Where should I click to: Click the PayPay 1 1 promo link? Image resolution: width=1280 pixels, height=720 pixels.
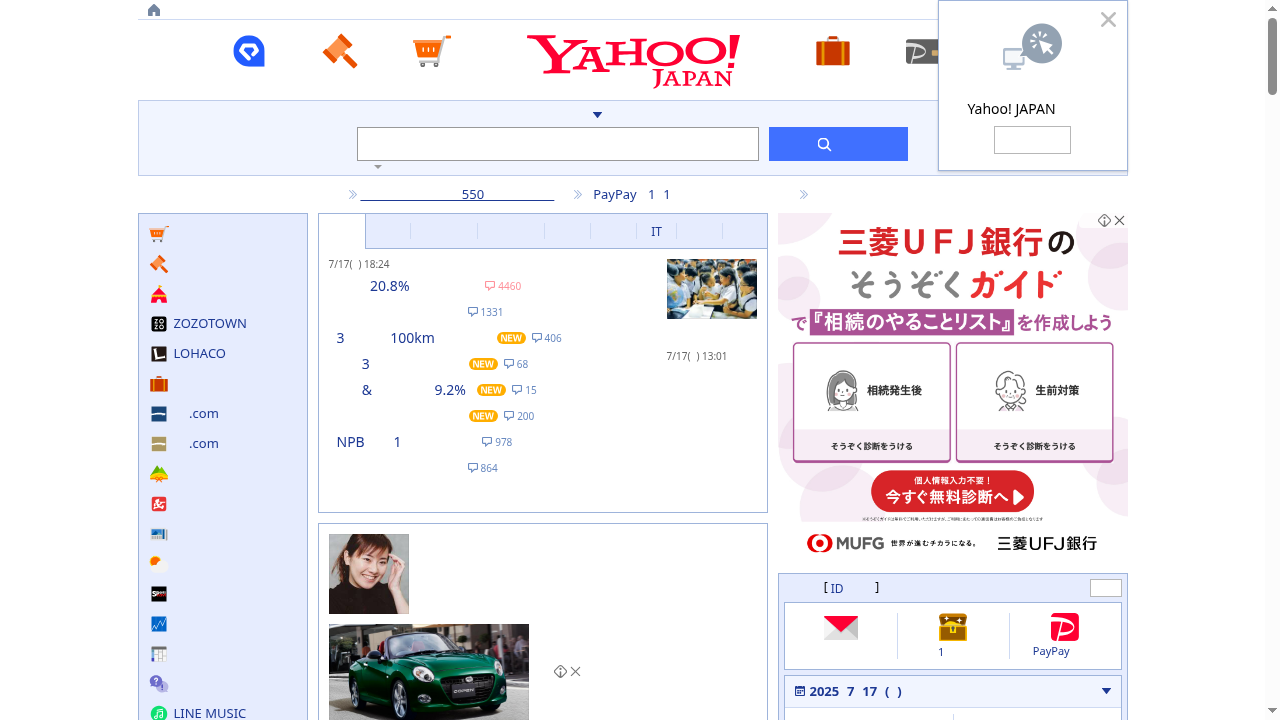tap(632, 195)
